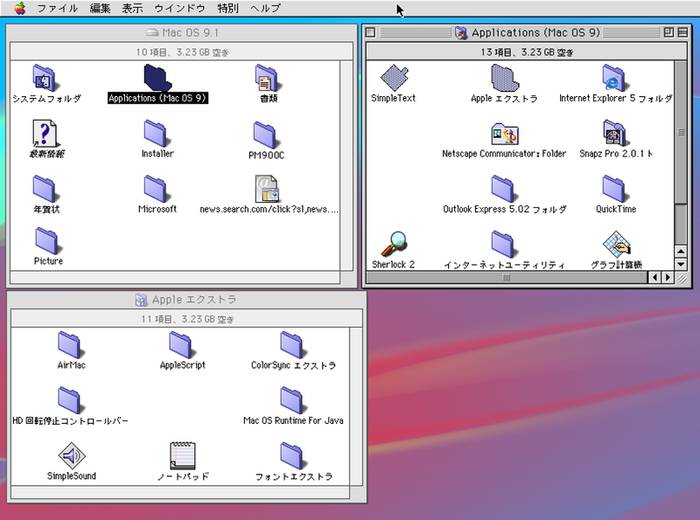
Task: Open the 特別 menu
Action: tap(228, 8)
